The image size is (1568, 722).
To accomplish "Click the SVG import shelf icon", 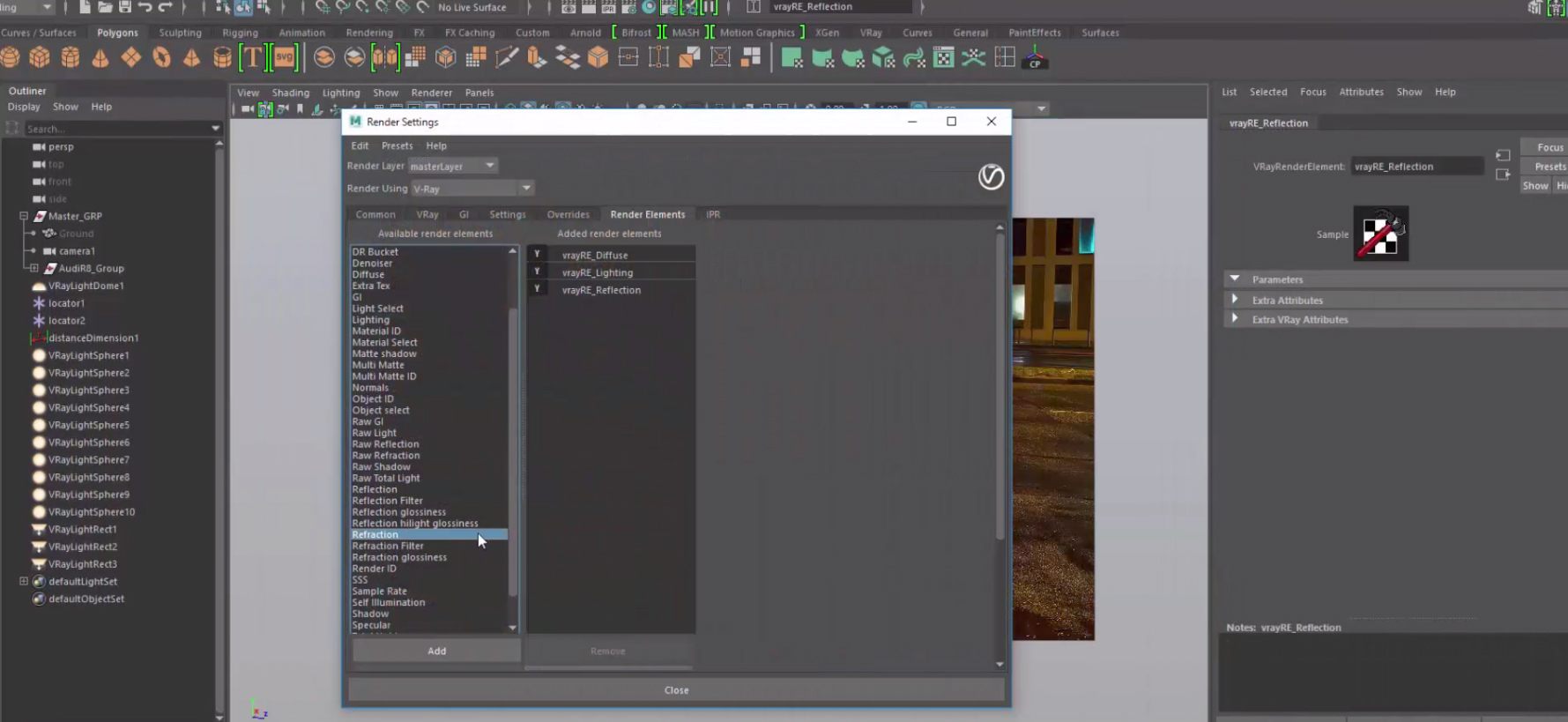I will (x=285, y=58).
